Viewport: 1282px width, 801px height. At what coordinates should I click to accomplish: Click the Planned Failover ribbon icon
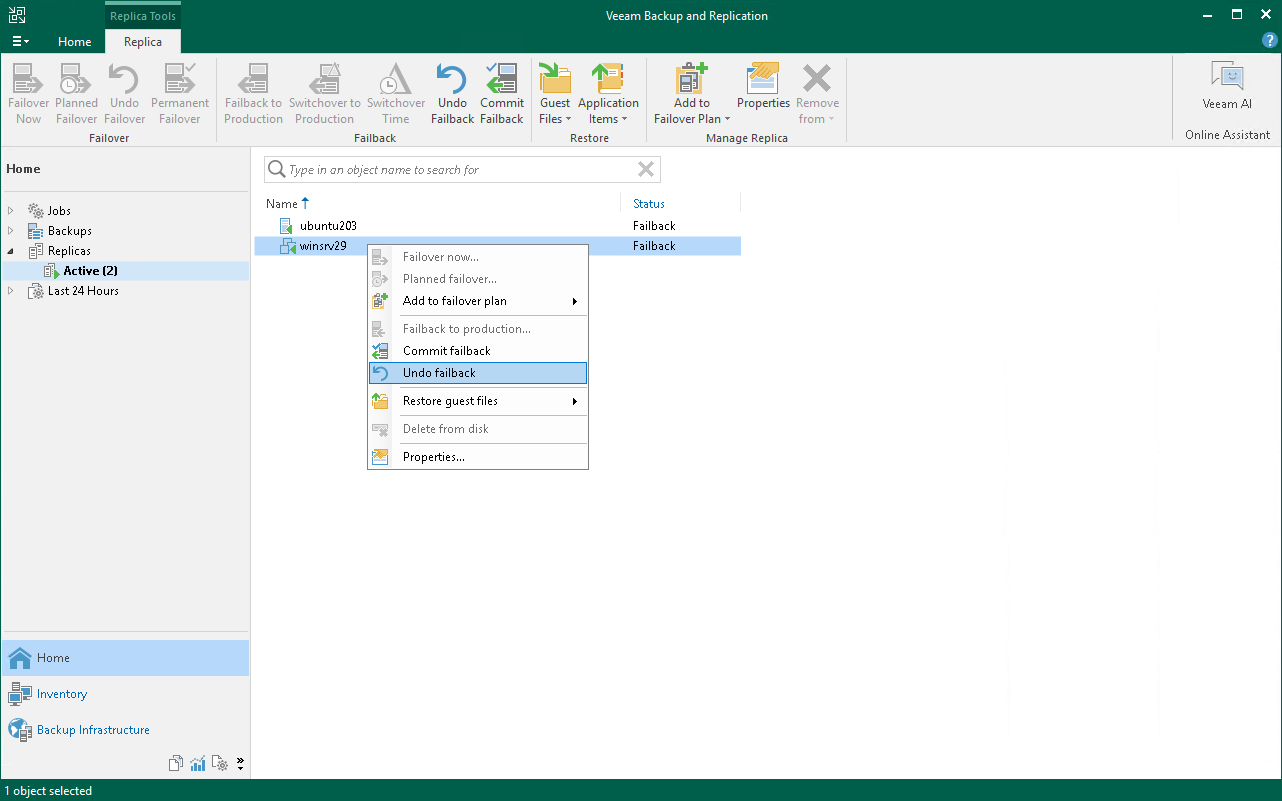coord(77,94)
